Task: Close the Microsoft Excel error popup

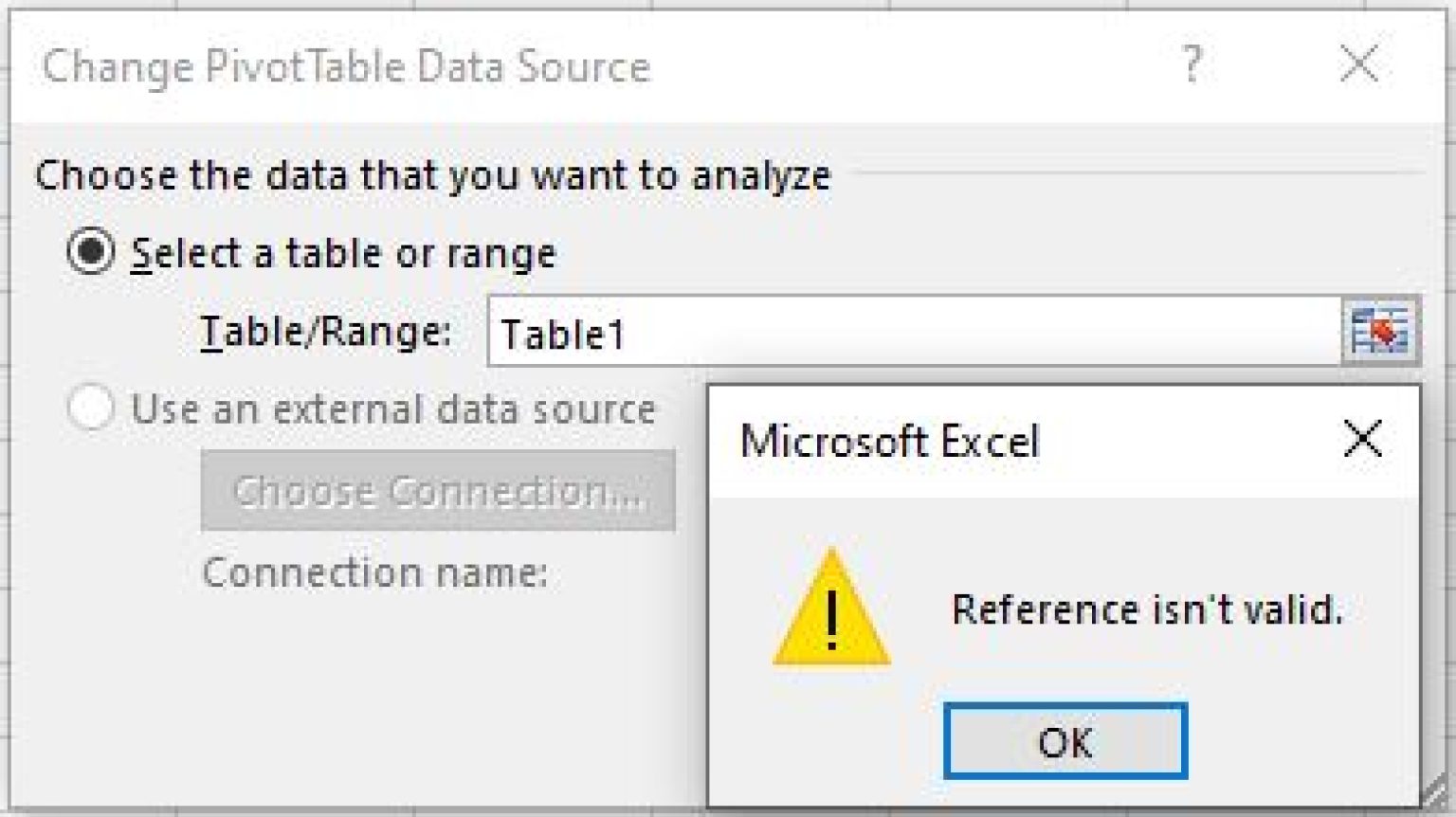Action: [1362, 440]
